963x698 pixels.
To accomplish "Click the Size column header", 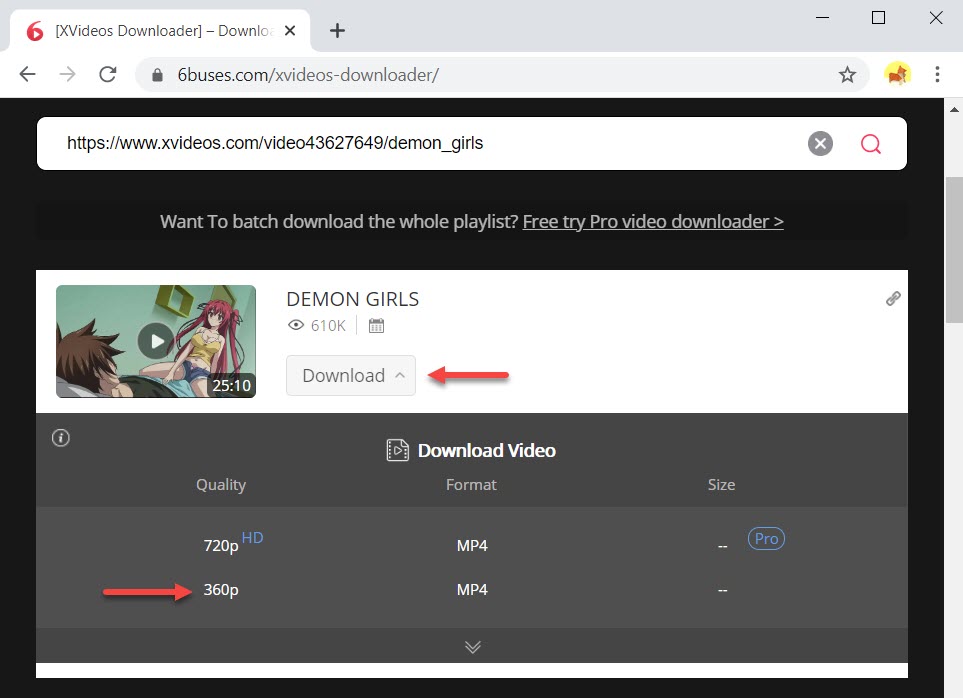I will pos(721,484).
